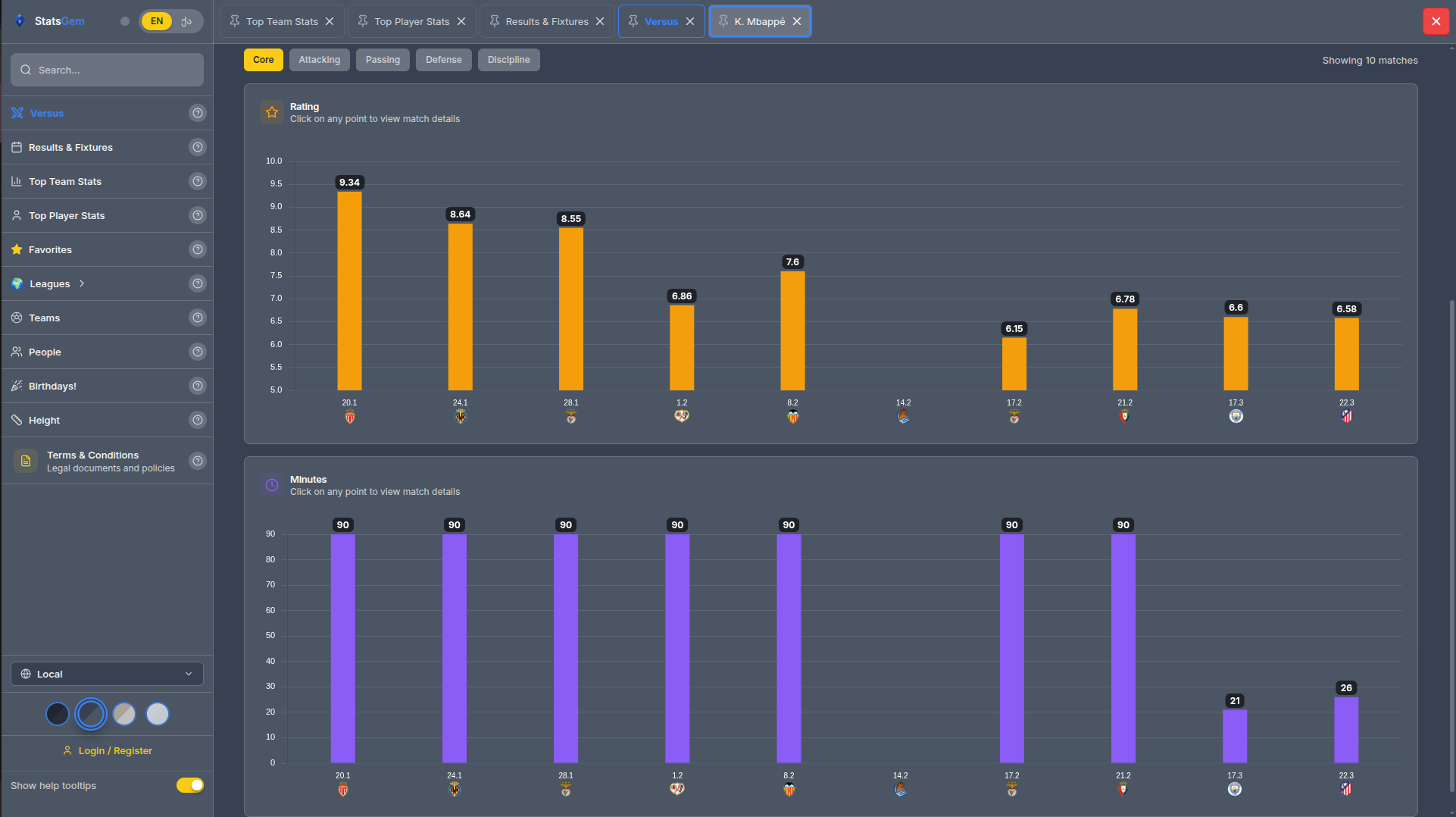
Task: Select the Attacking stats filter
Action: [319, 59]
